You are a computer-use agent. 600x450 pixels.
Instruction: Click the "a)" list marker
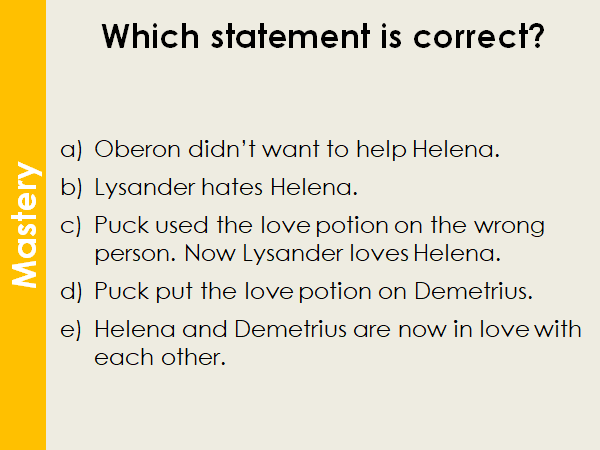(x=69, y=150)
